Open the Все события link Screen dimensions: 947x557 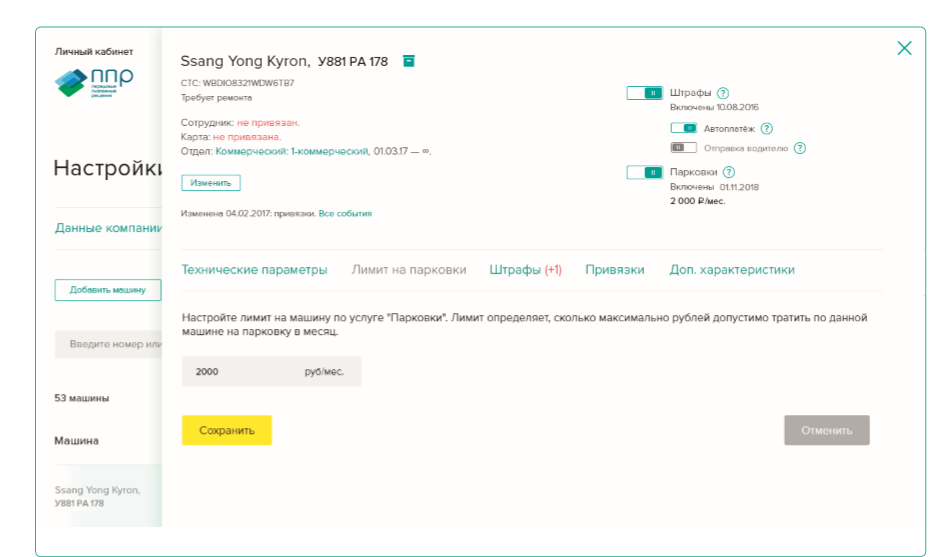(345, 213)
